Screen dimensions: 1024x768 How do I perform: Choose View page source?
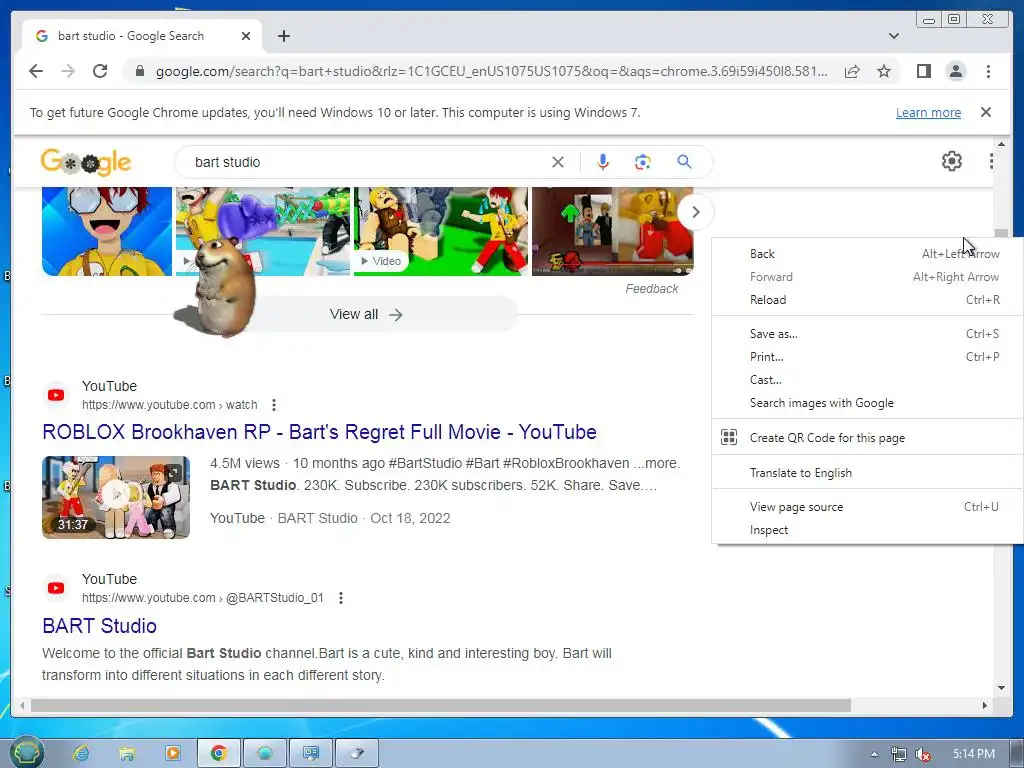(867, 507)
